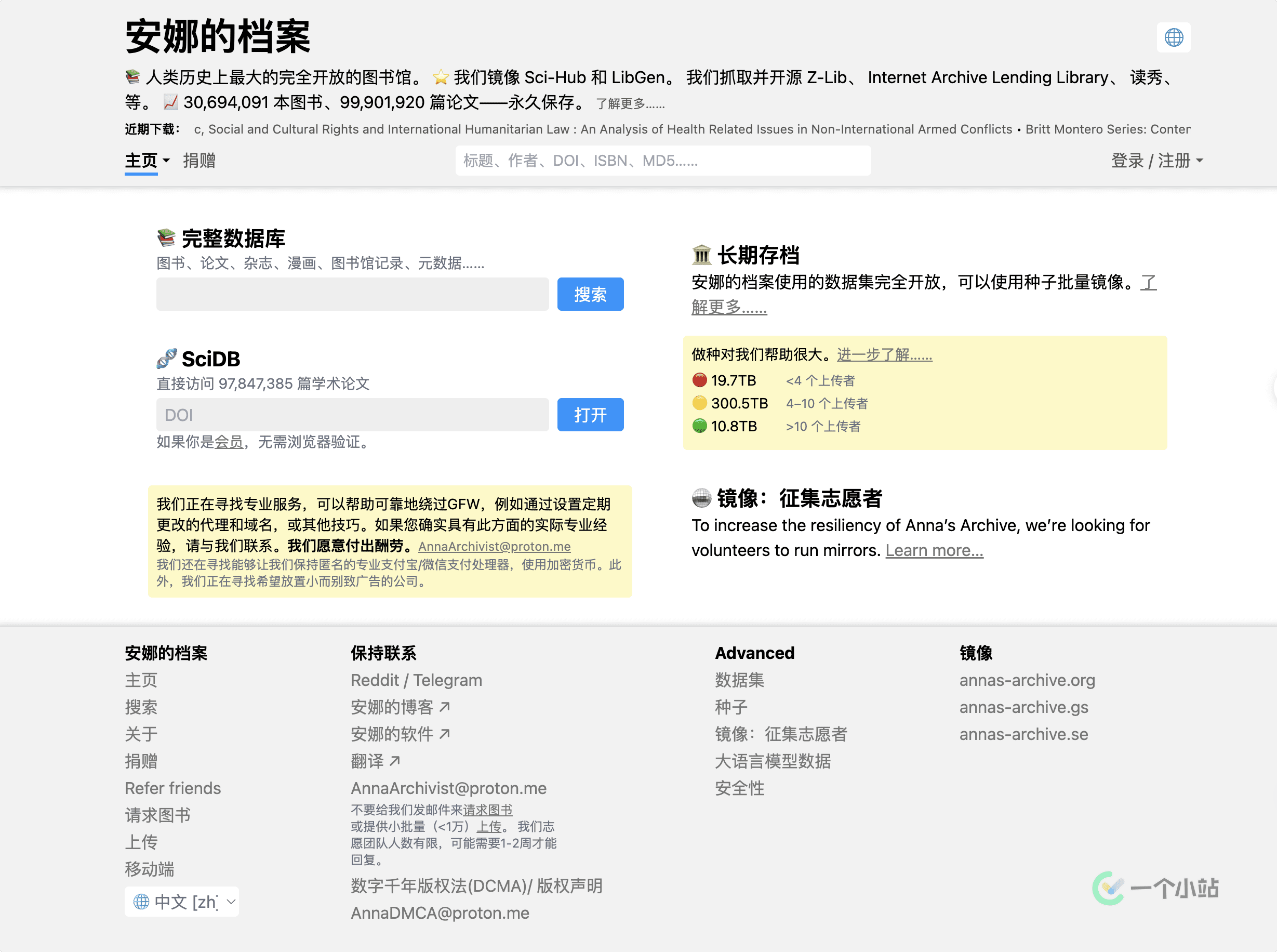Click the books icon beside 完整数据库

(x=166, y=237)
